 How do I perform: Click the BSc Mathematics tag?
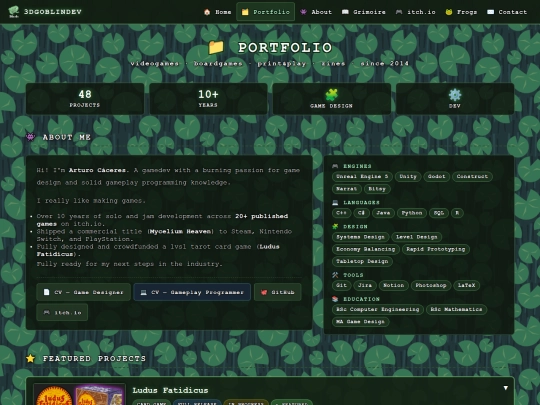(456, 309)
